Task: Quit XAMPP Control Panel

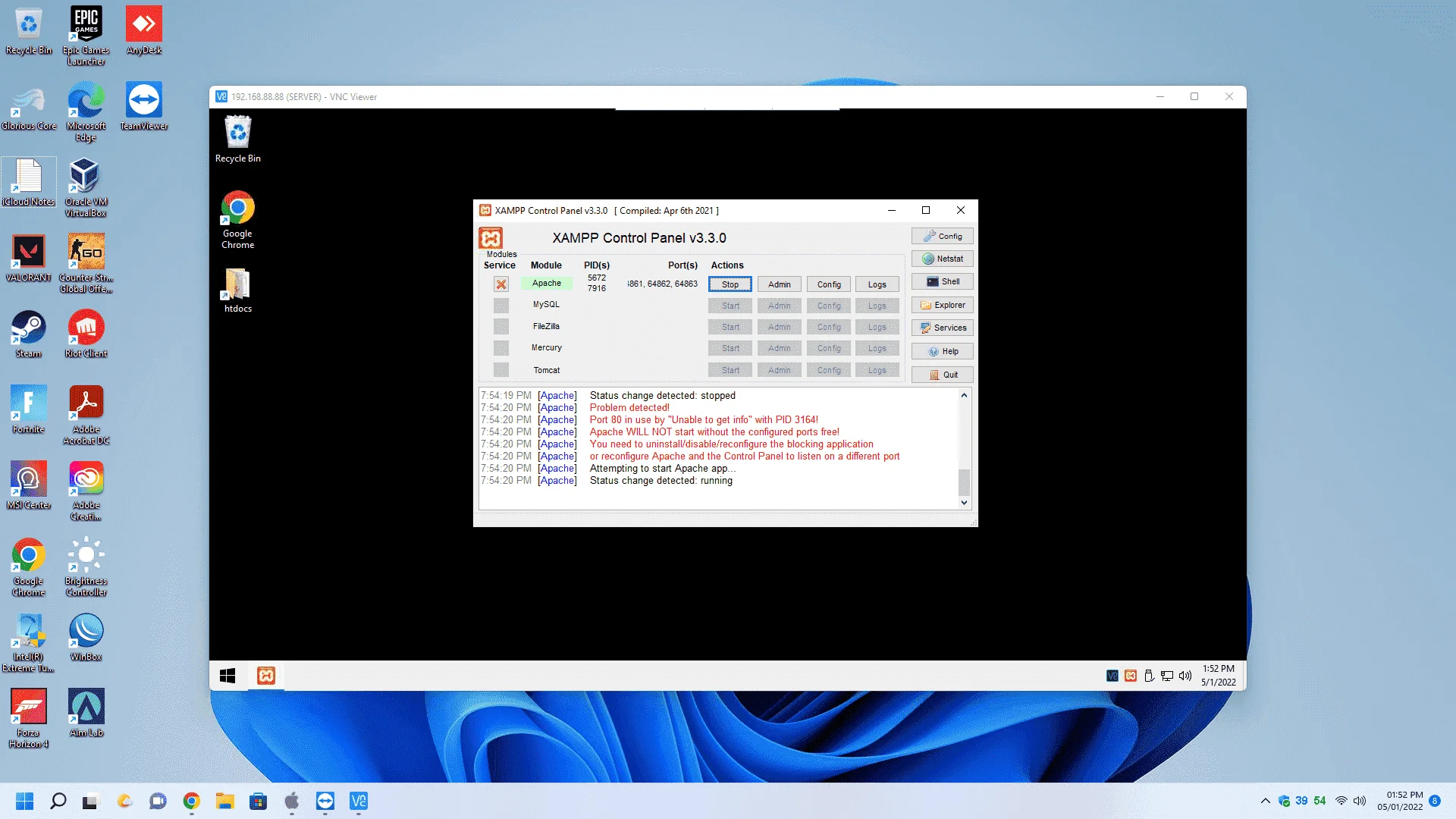Action: [x=942, y=375]
